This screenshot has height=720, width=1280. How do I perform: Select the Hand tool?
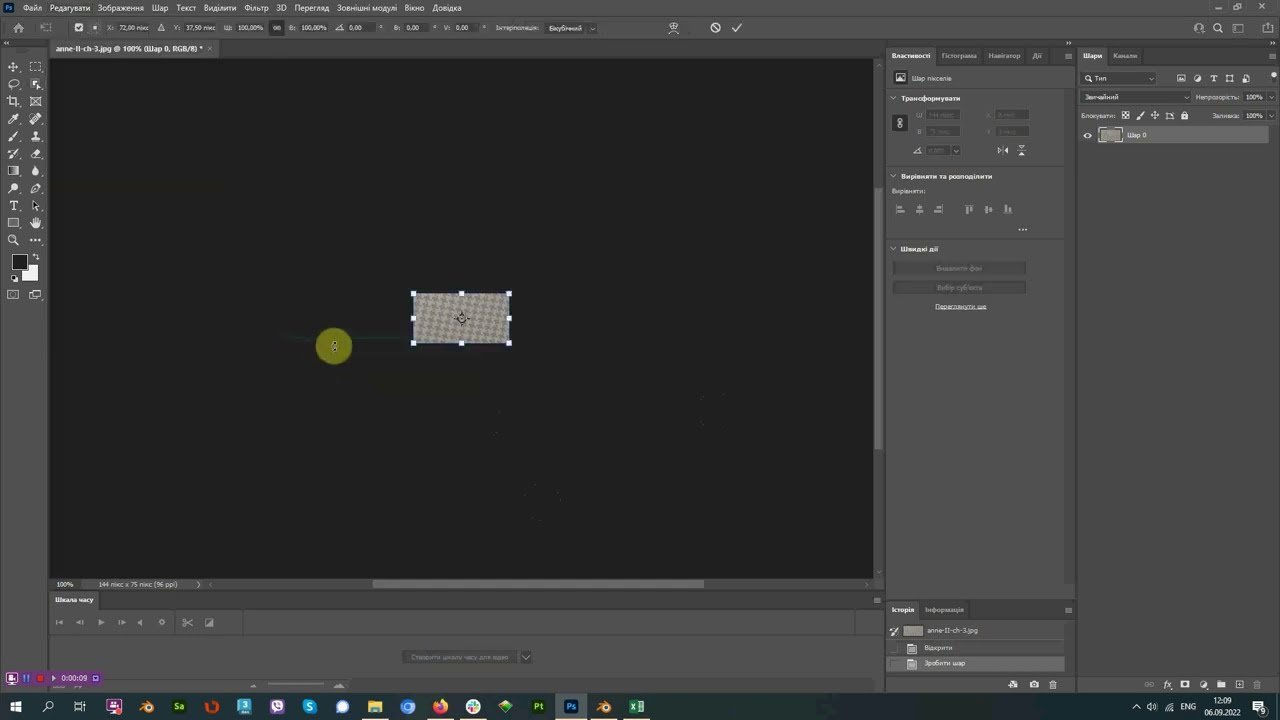(36, 223)
